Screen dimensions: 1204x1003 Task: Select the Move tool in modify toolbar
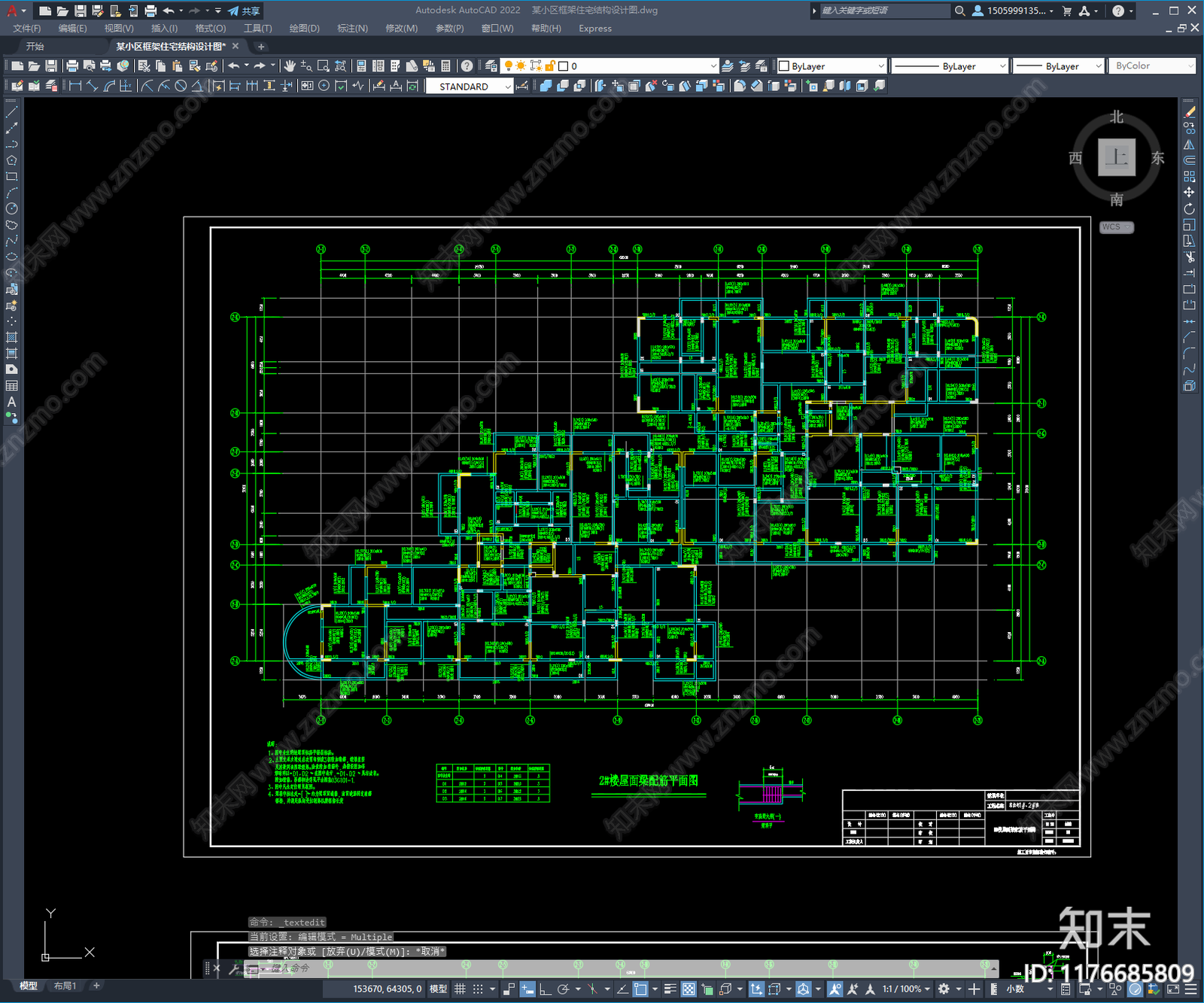(x=1189, y=193)
